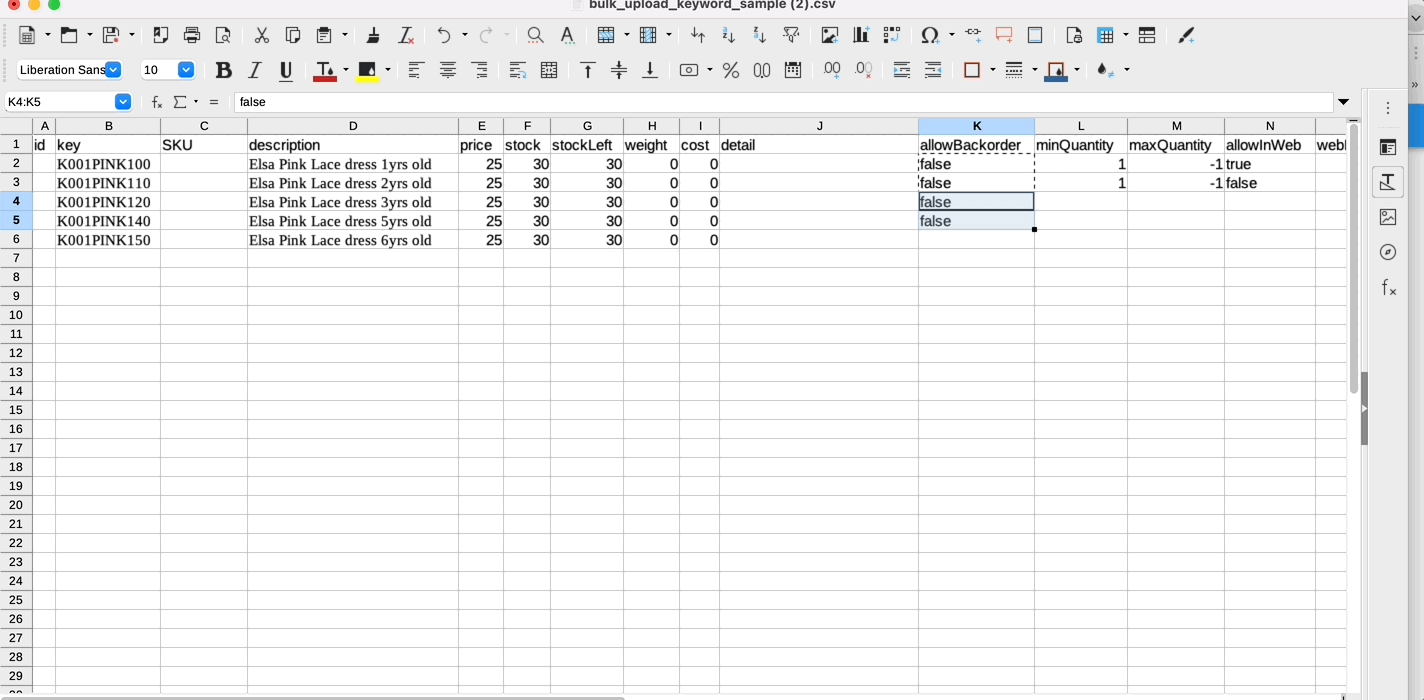Open the Navigator from the sidebar
This screenshot has width=1424, height=700.
(x=1387, y=252)
